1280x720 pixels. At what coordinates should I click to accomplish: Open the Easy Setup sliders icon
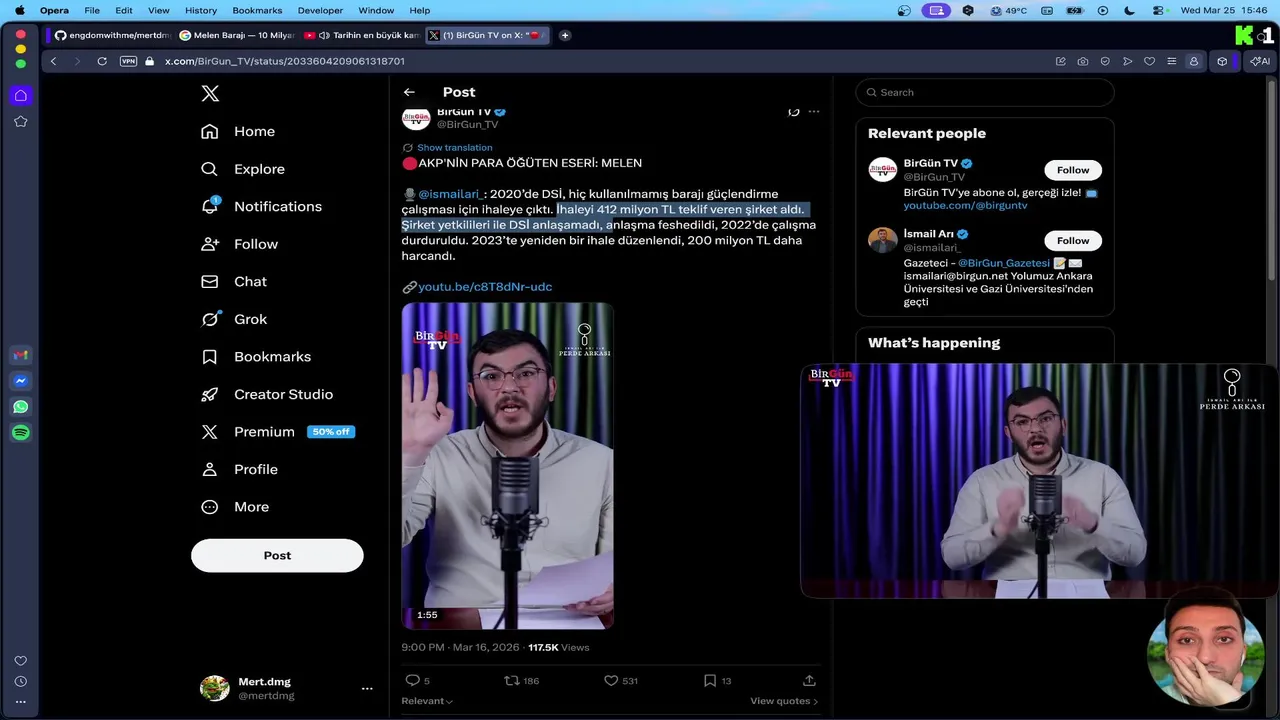[1171, 61]
